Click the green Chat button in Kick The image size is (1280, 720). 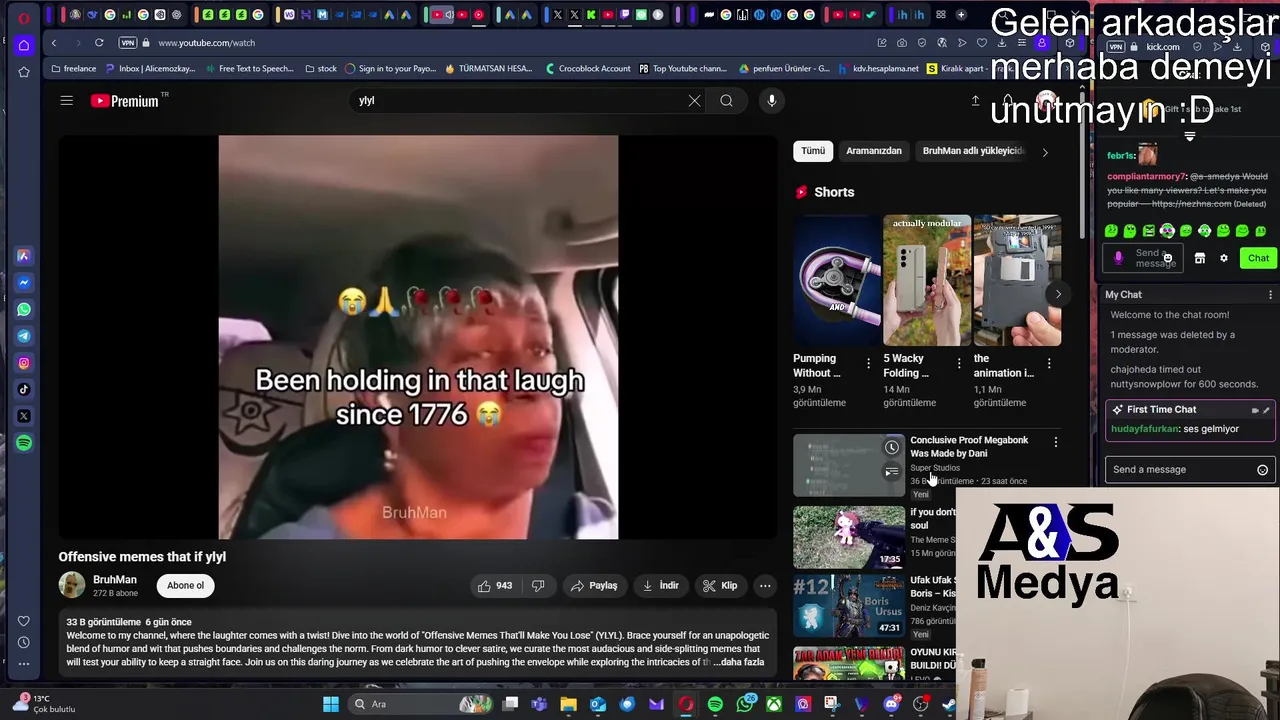[1258, 258]
